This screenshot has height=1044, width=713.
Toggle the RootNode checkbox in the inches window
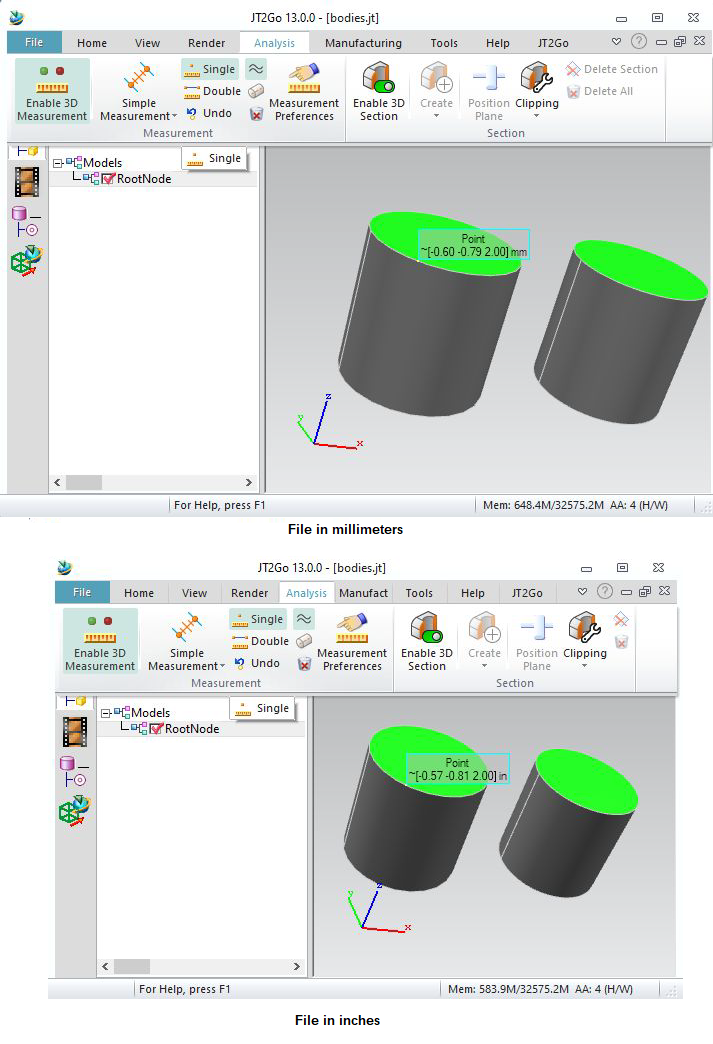157,729
